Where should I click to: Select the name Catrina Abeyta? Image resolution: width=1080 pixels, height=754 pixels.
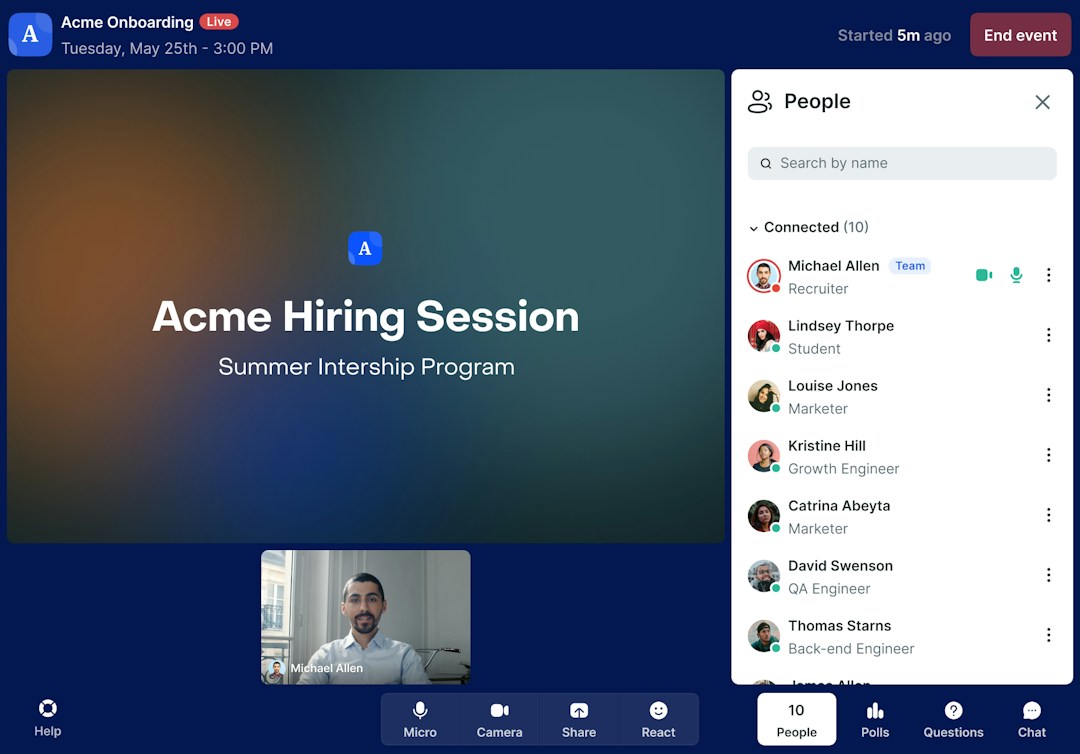coord(839,505)
